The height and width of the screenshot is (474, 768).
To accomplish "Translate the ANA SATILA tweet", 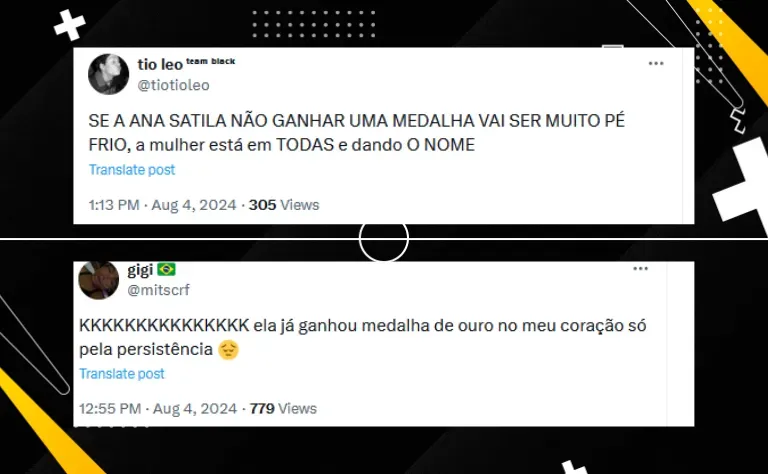I will pyautogui.click(x=132, y=169).
